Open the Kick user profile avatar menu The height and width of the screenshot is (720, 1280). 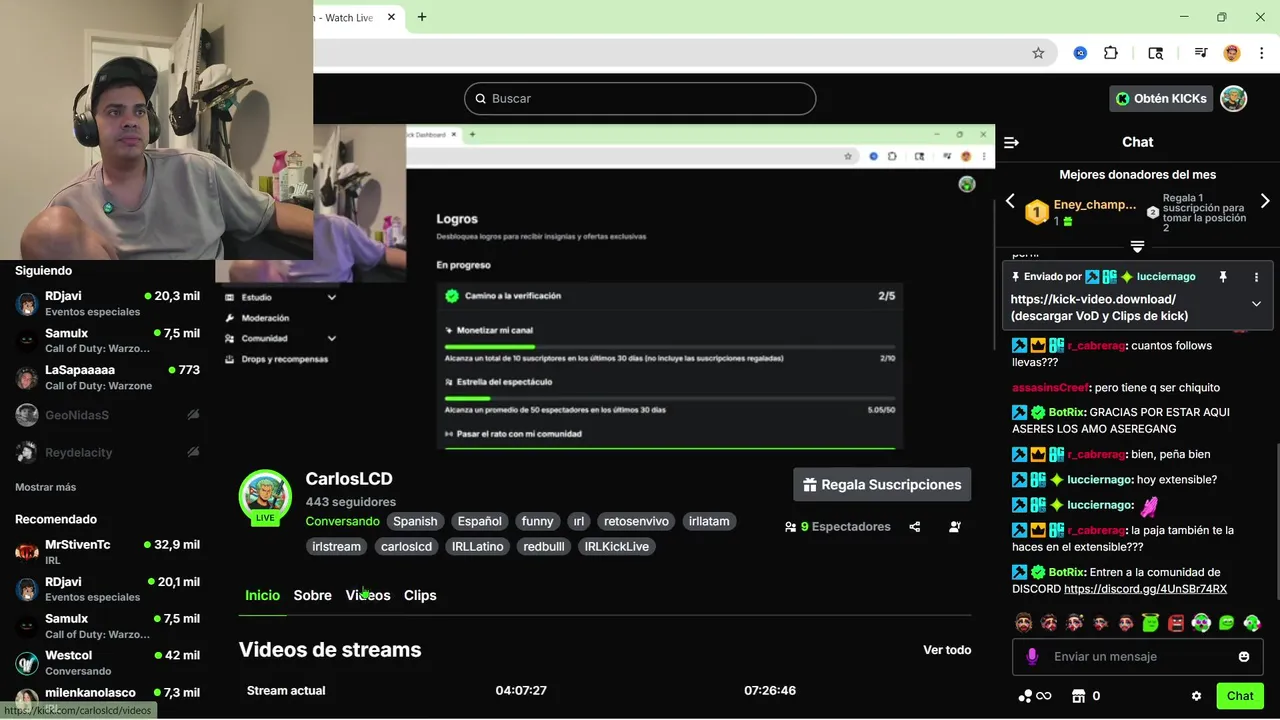[1234, 98]
